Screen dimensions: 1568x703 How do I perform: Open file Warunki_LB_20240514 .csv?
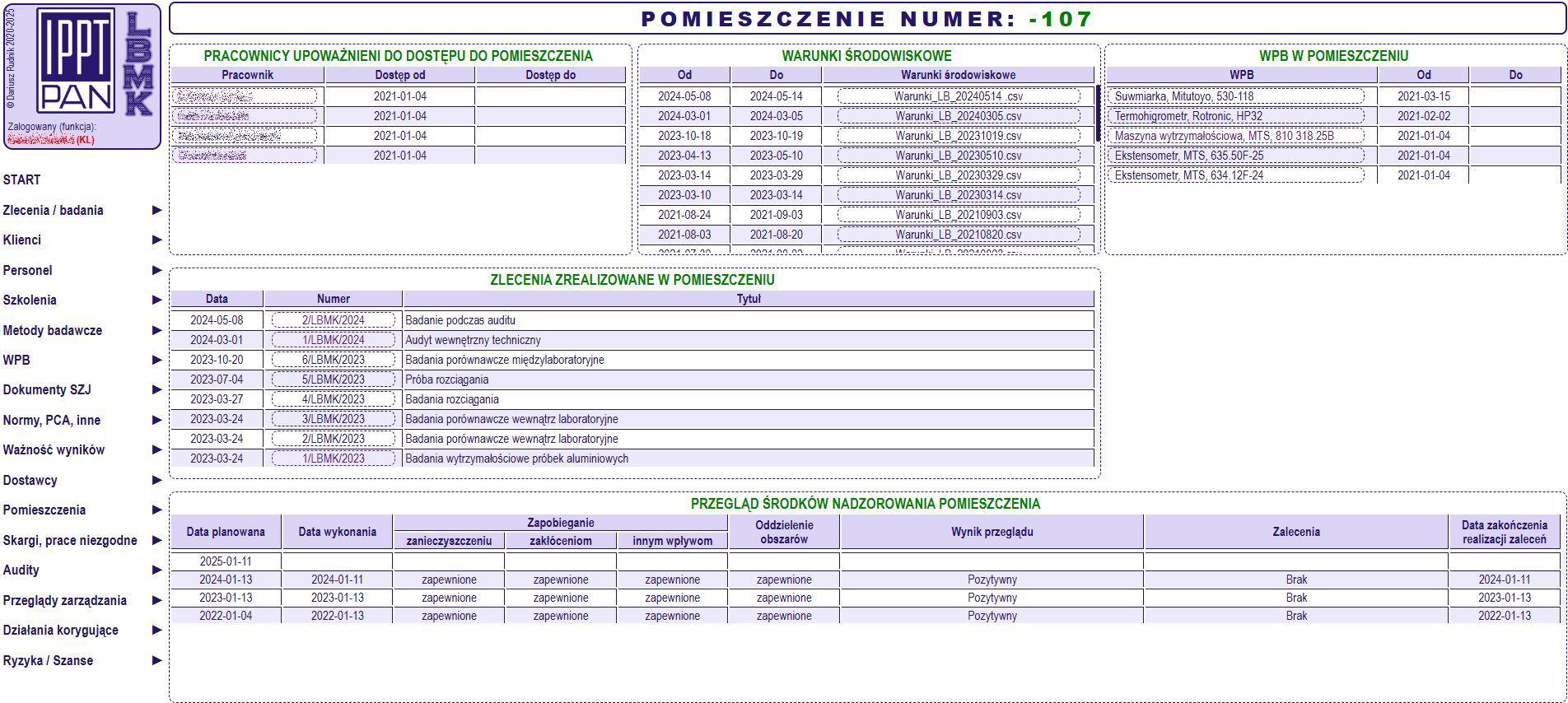(x=959, y=96)
